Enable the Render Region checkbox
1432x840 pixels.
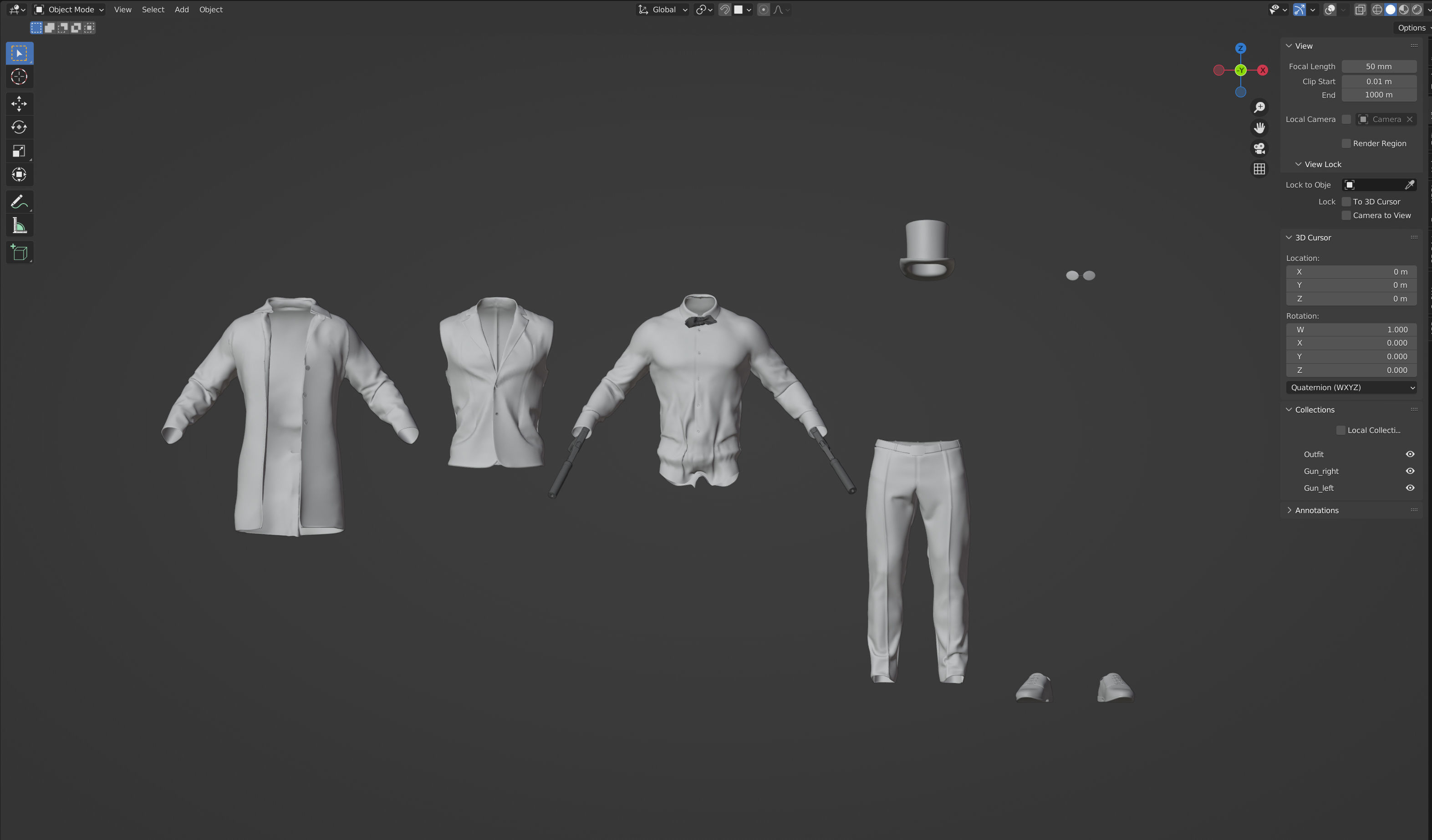[x=1345, y=143]
